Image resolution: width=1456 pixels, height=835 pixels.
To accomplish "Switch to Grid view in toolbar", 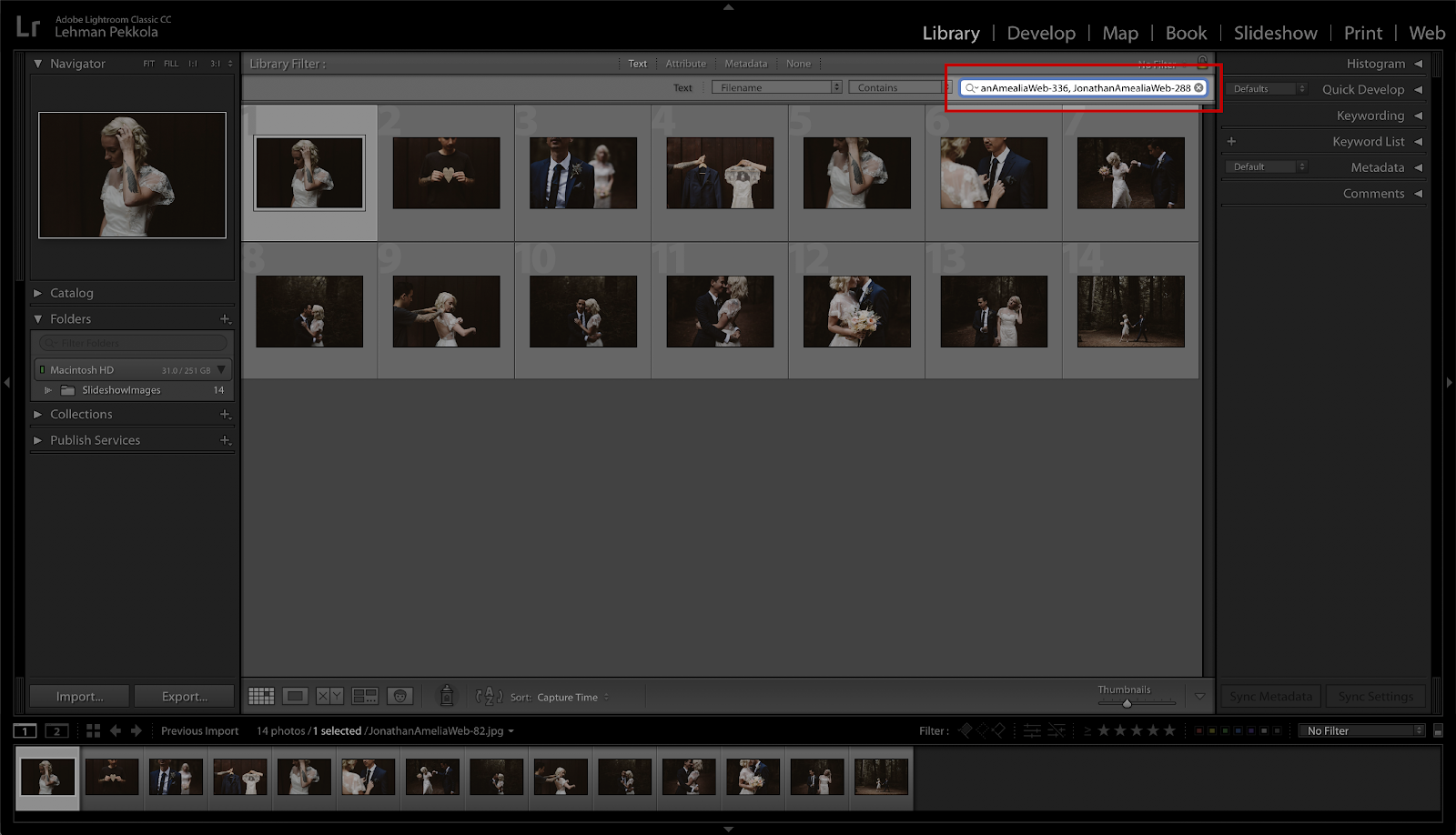I will (261, 696).
